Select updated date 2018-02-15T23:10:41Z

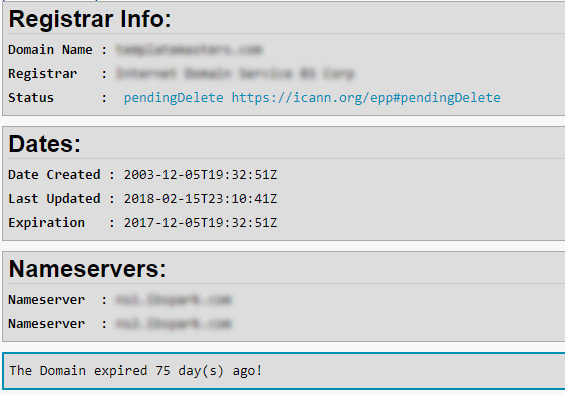(x=200, y=199)
